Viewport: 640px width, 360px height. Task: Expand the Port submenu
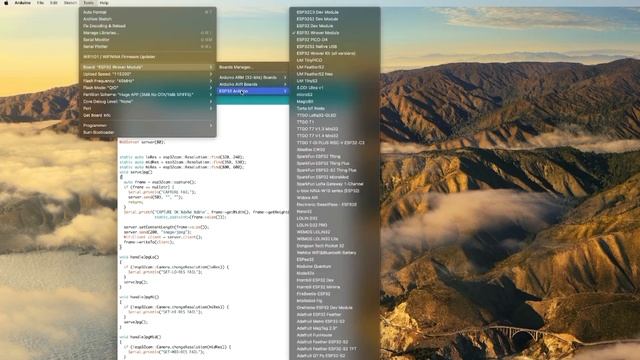tap(147, 109)
